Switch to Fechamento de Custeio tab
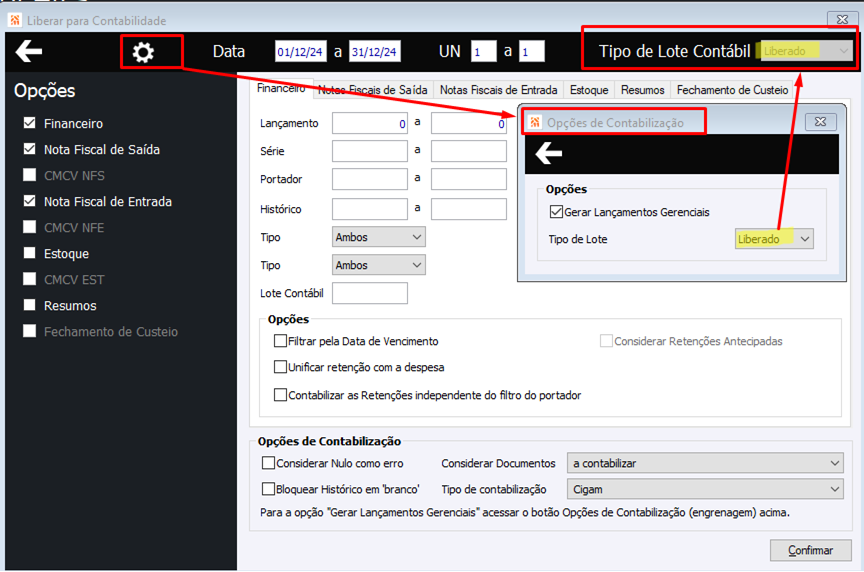864x572 pixels. click(732, 90)
